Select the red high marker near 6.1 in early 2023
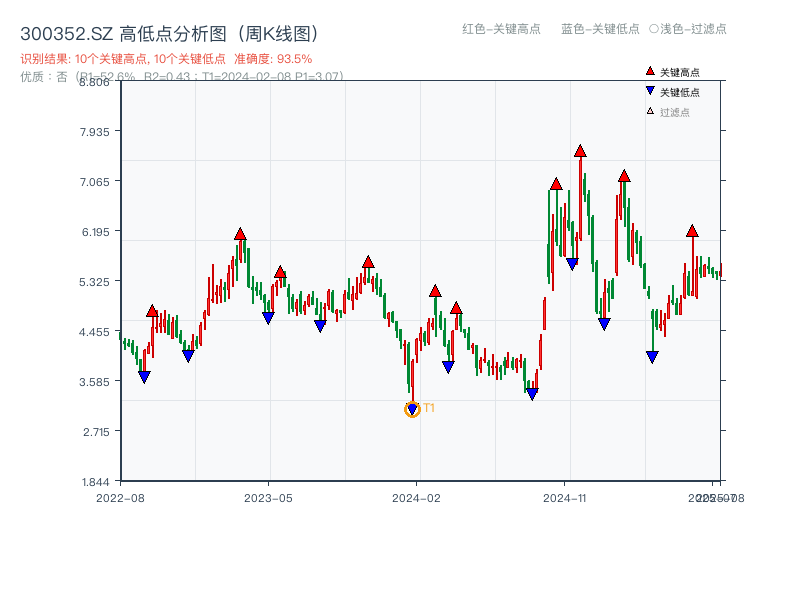Screen dimensions: 800x600 (x=240, y=234)
